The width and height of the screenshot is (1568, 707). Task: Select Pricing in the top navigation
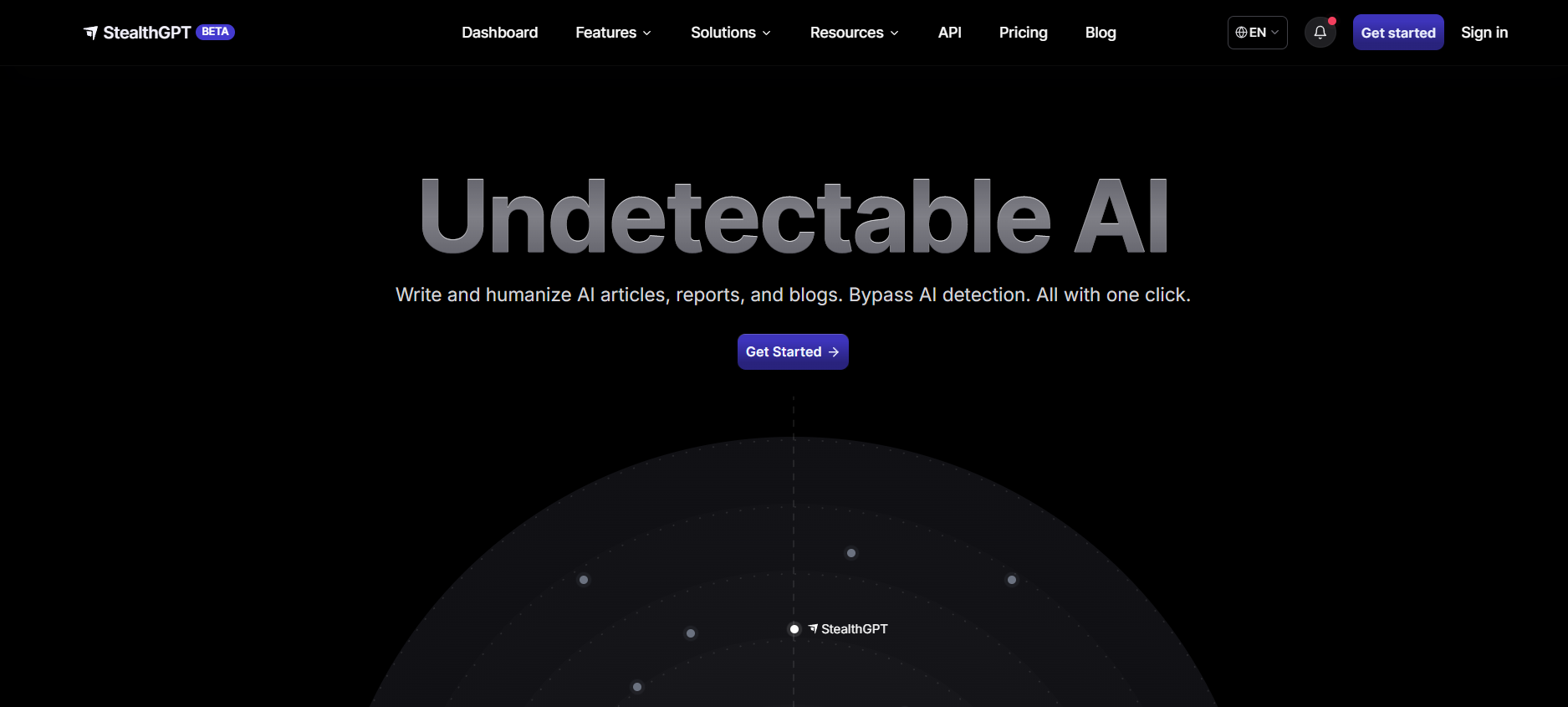click(x=1023, y=33)
